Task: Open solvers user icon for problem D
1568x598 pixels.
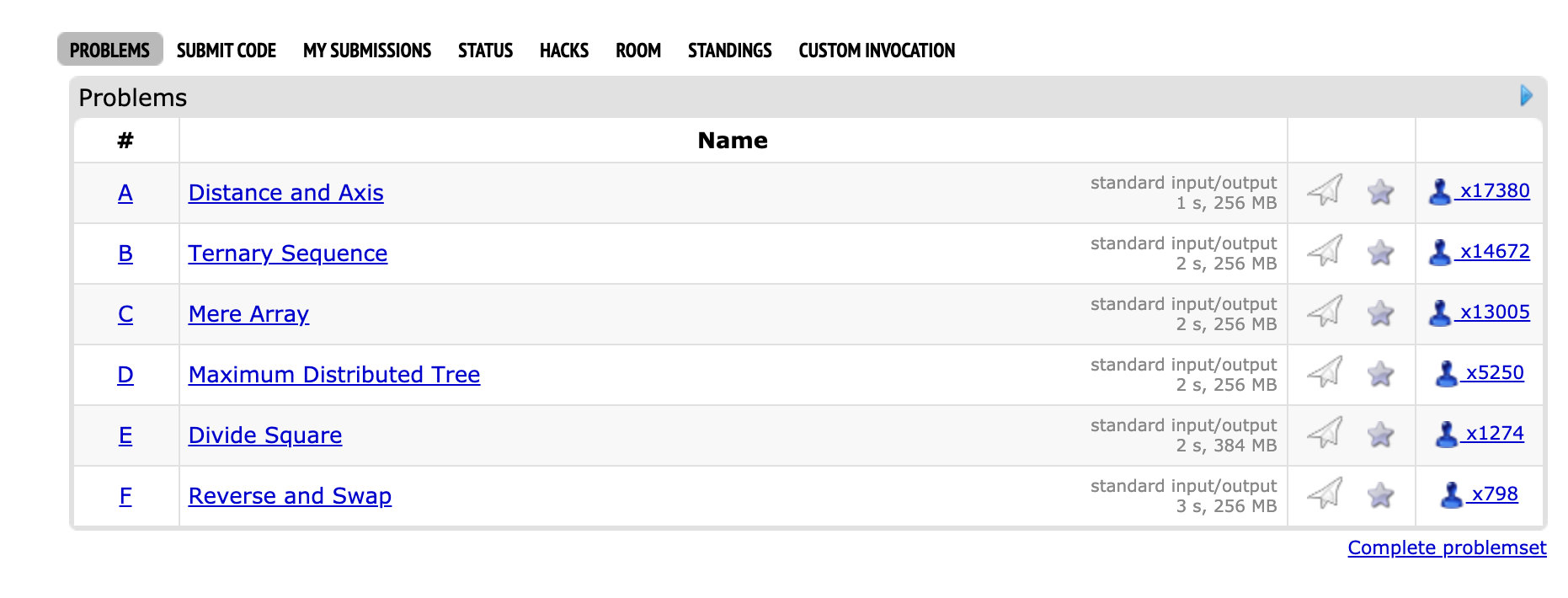Action: tap(1446, 374)
